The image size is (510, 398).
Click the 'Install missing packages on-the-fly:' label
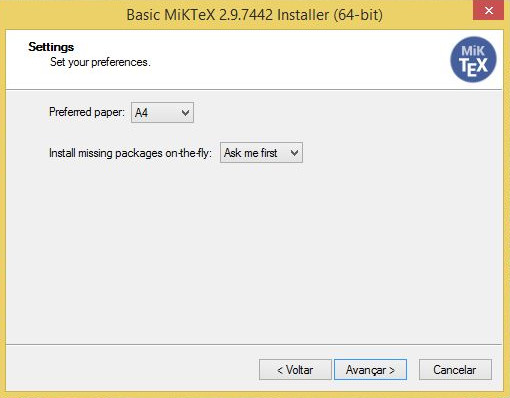(x=130, y=153)
